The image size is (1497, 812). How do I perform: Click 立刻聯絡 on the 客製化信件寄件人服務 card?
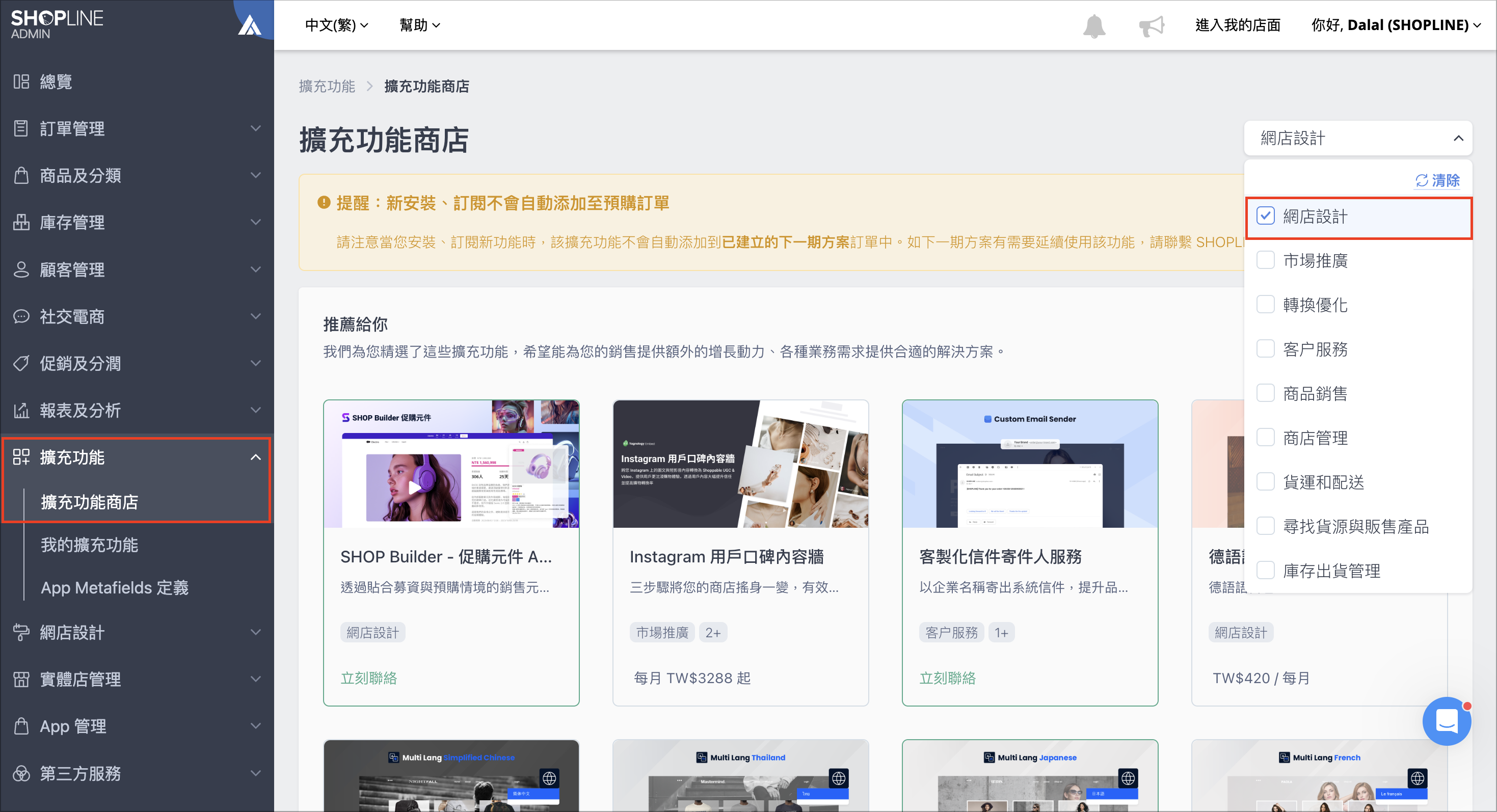948,678
